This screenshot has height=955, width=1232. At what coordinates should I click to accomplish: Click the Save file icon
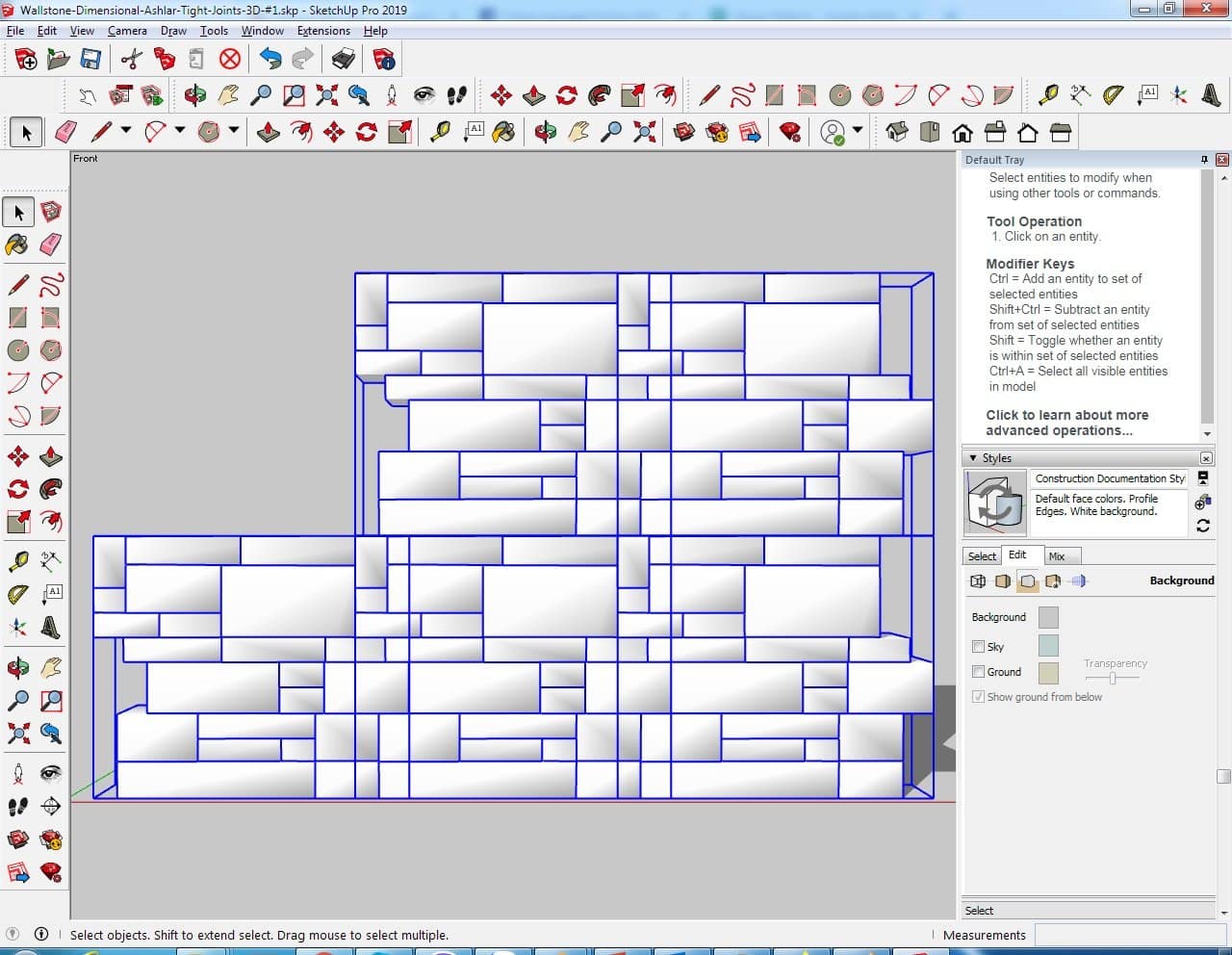(x=90, y=60)
